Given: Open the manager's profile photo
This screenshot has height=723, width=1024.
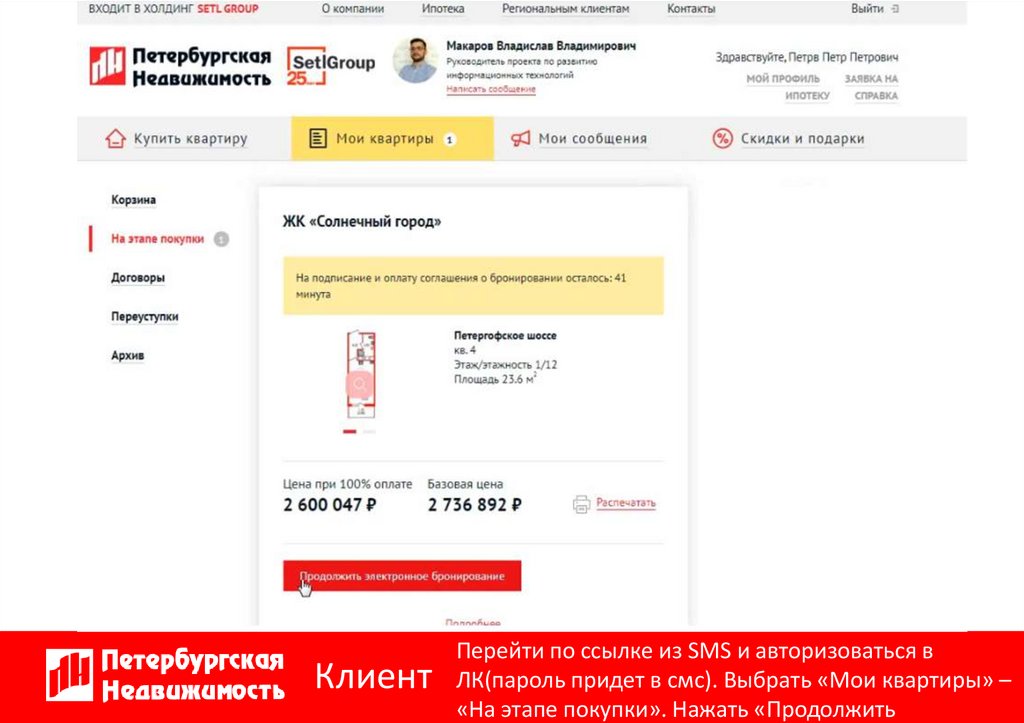Looking at the screenshot, I should (415, 60).
